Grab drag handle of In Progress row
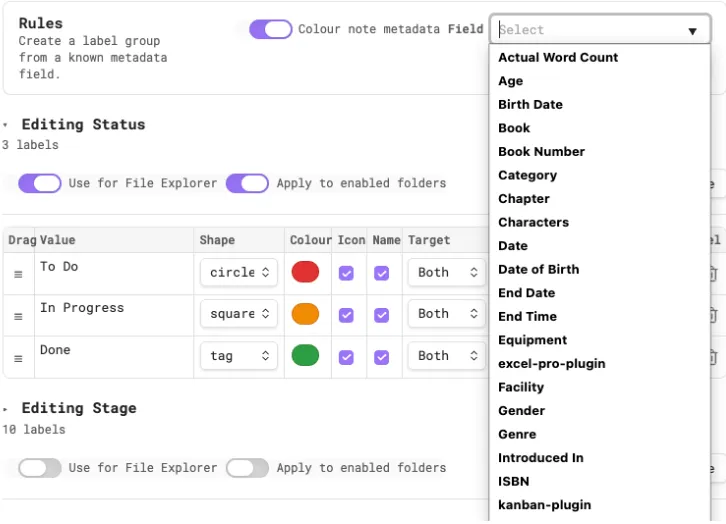Image resolution: width=726 pixels, height=524 pixels. [18, 317]
